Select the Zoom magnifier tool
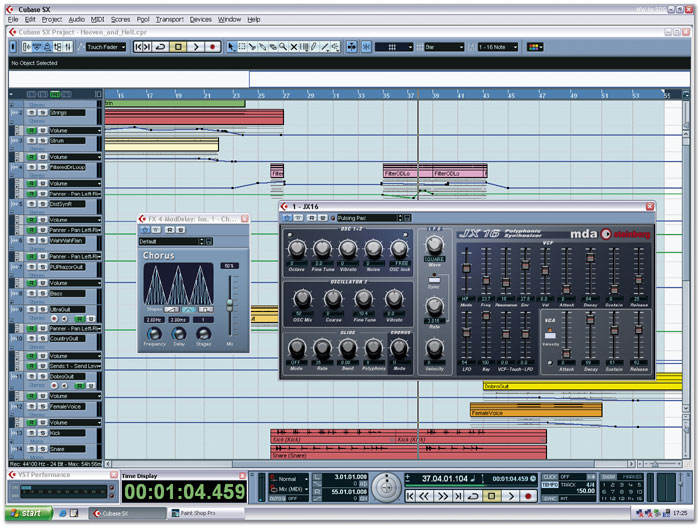 coord(283,47)
